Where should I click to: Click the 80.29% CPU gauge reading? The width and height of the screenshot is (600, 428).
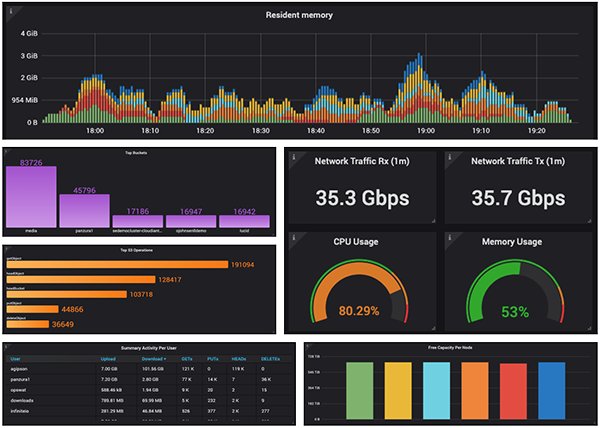[359, 311]
